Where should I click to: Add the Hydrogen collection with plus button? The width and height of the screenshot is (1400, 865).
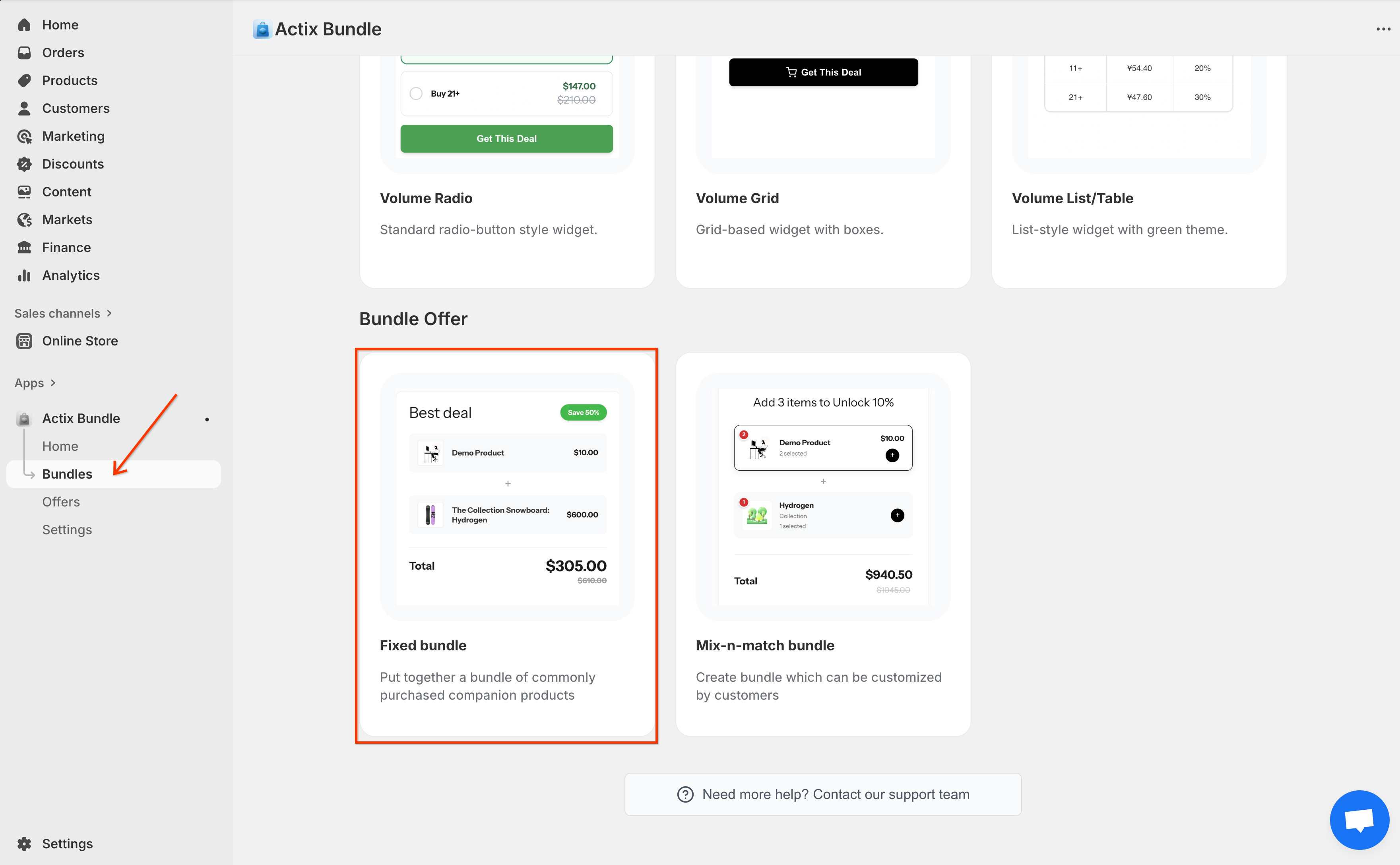coord(897,516)
